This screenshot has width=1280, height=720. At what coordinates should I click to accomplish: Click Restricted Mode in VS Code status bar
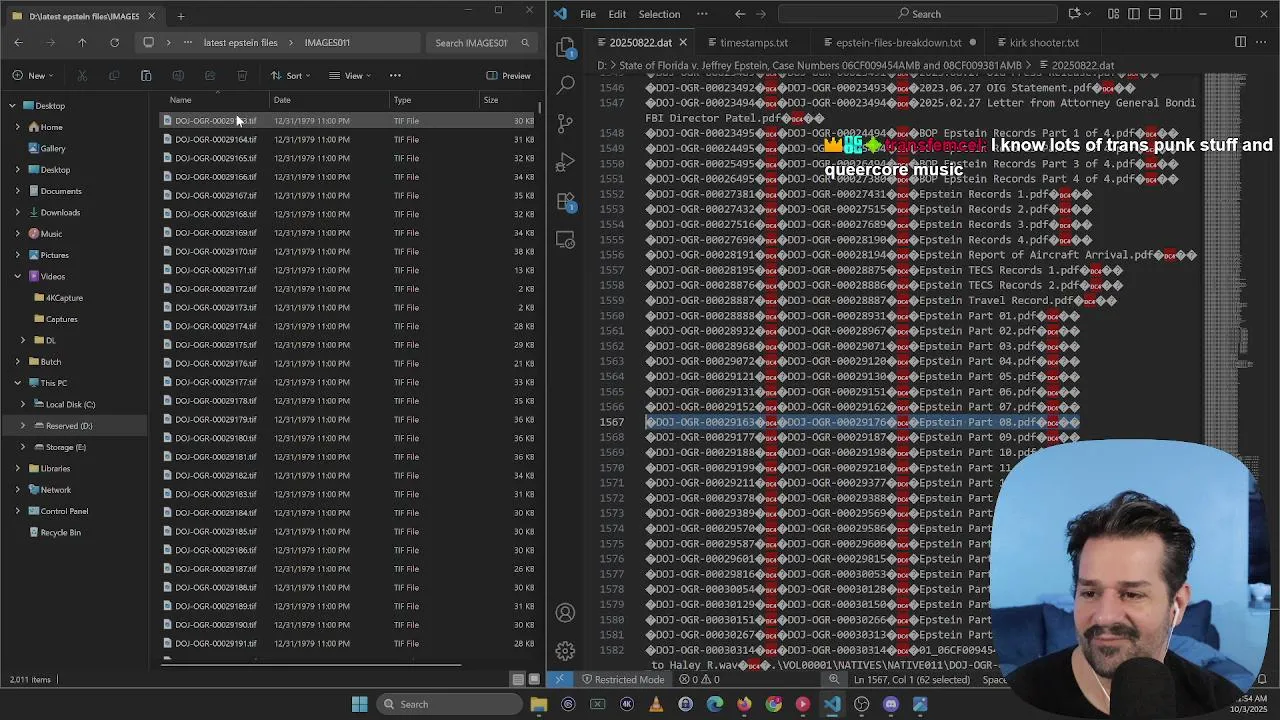(621, 680)
